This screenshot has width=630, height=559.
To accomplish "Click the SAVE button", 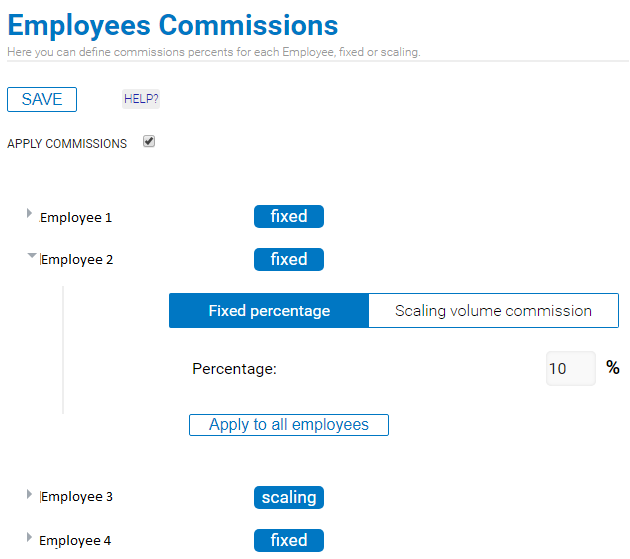I will tap(42, 99).
